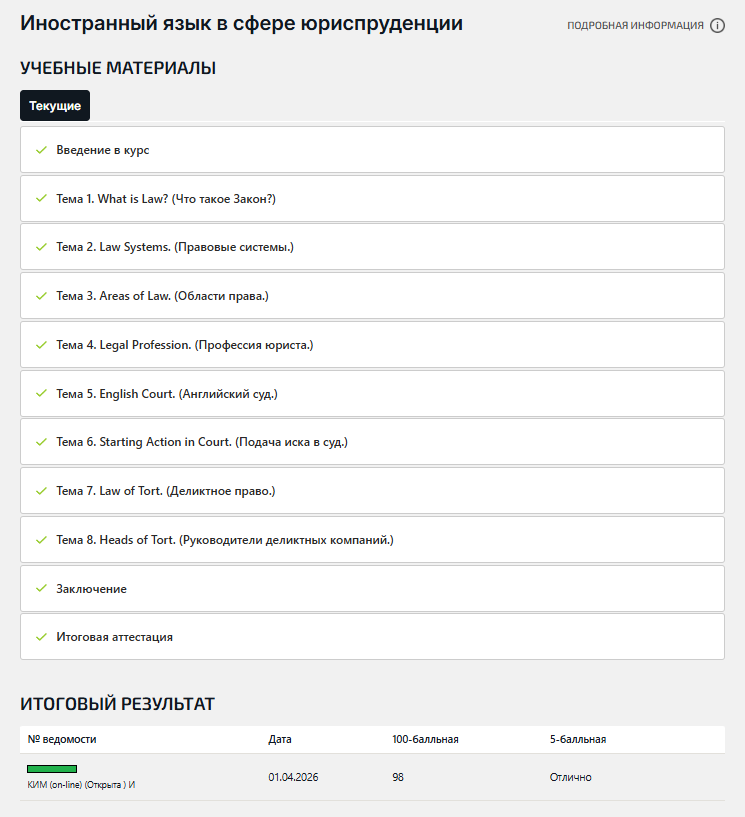
Task: Click checkmark icon next to Тема 7
Action: (x=41, y=491)
